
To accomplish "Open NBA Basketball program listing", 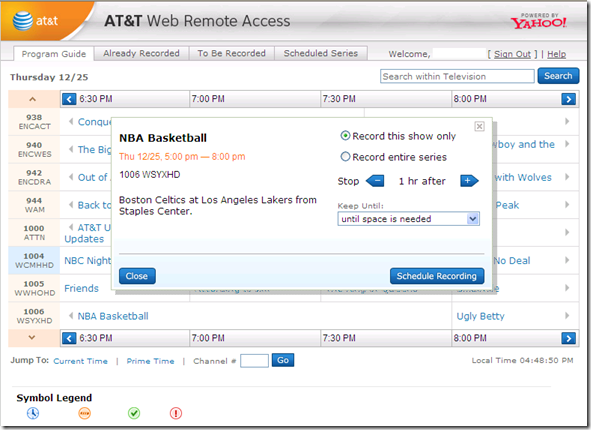I will tap(113, 316).
